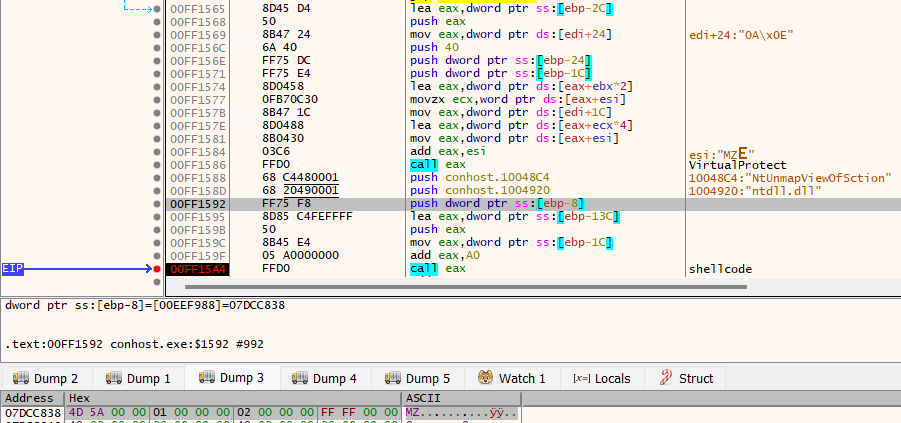901x423 pixels.
Task: Click the Hex column header
Action: 79,398
